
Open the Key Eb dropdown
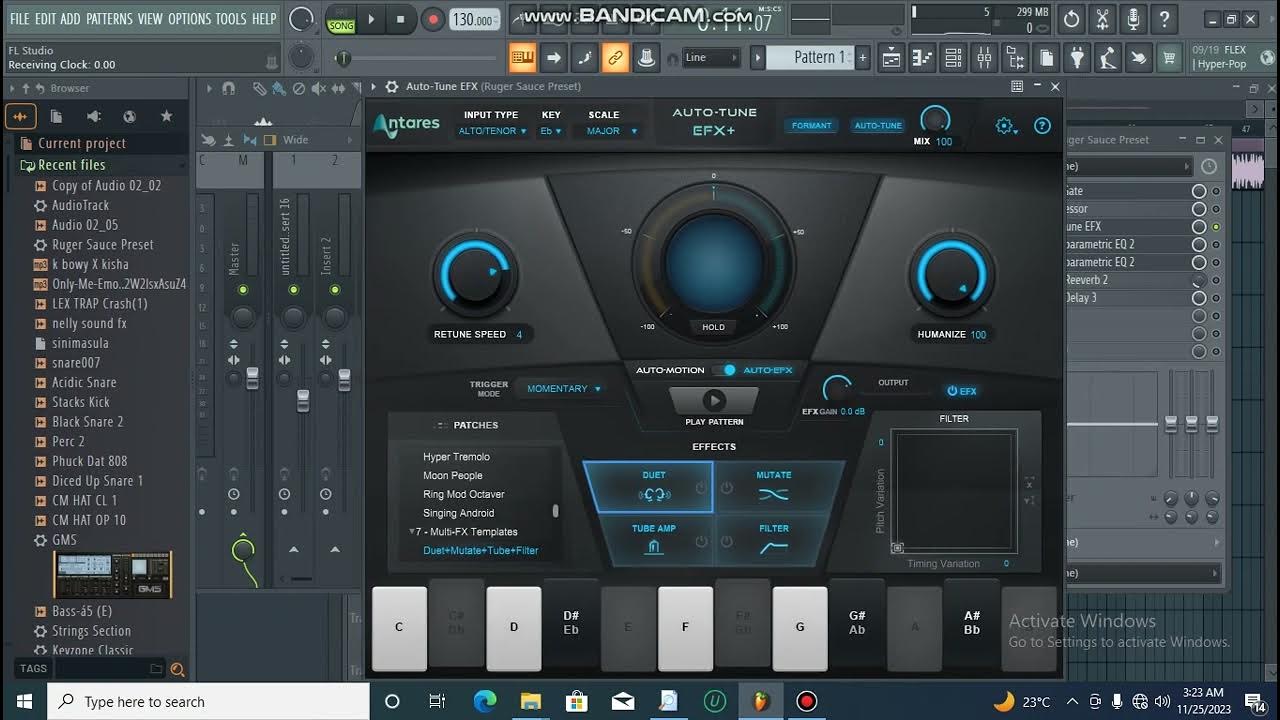551,131
